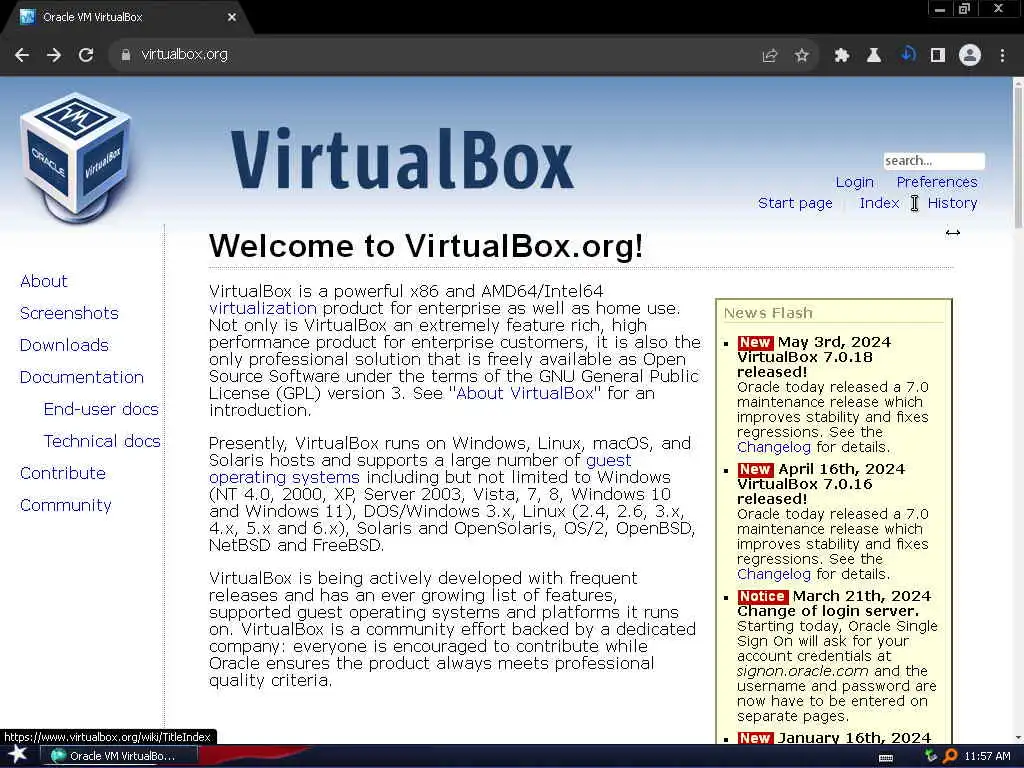1024x768 pixels.
Task: Follow the virtualization link
Action: click(263, 308)
